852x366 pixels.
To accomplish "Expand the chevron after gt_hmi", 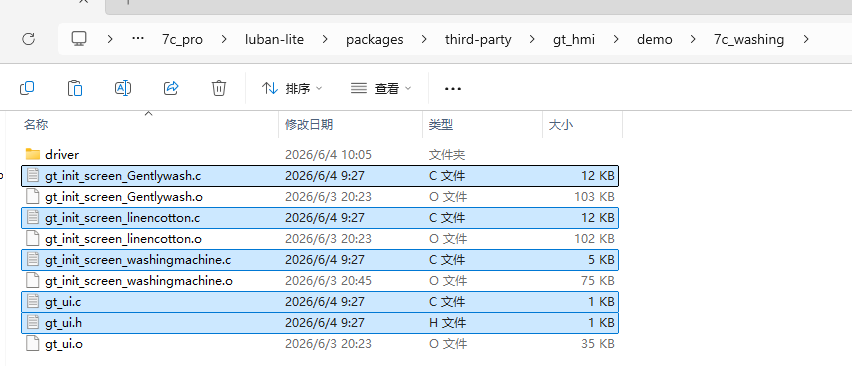I will click(616, 39).
